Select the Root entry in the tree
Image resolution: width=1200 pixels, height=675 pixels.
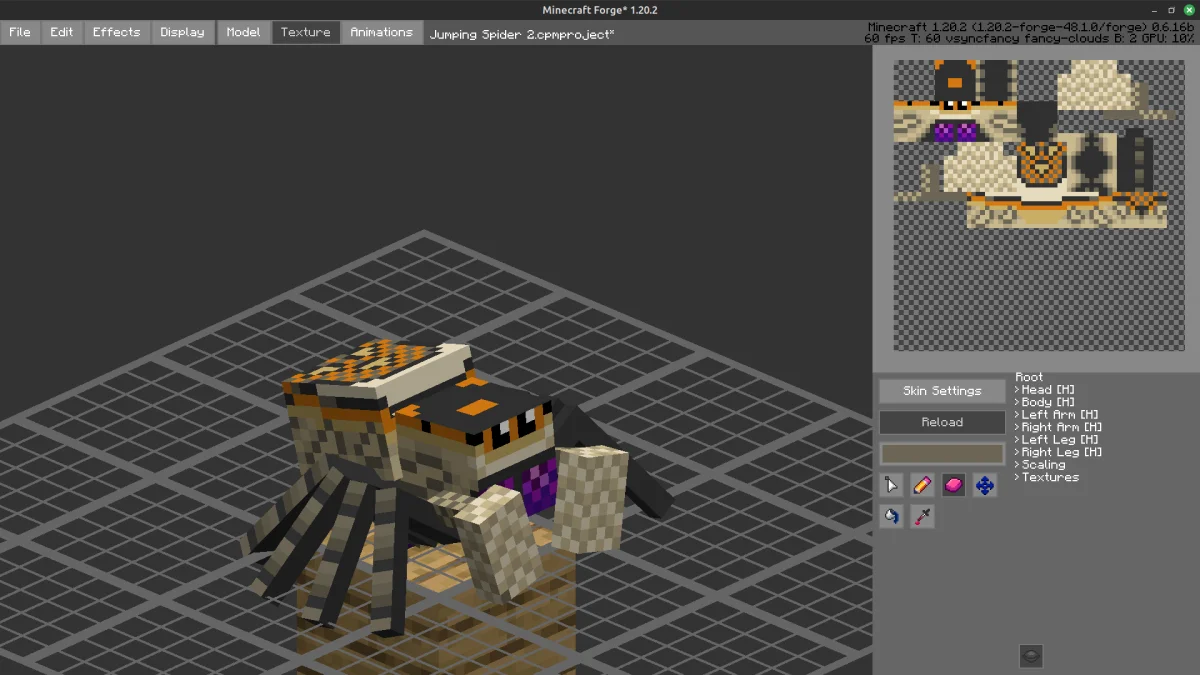[1029, 377]
